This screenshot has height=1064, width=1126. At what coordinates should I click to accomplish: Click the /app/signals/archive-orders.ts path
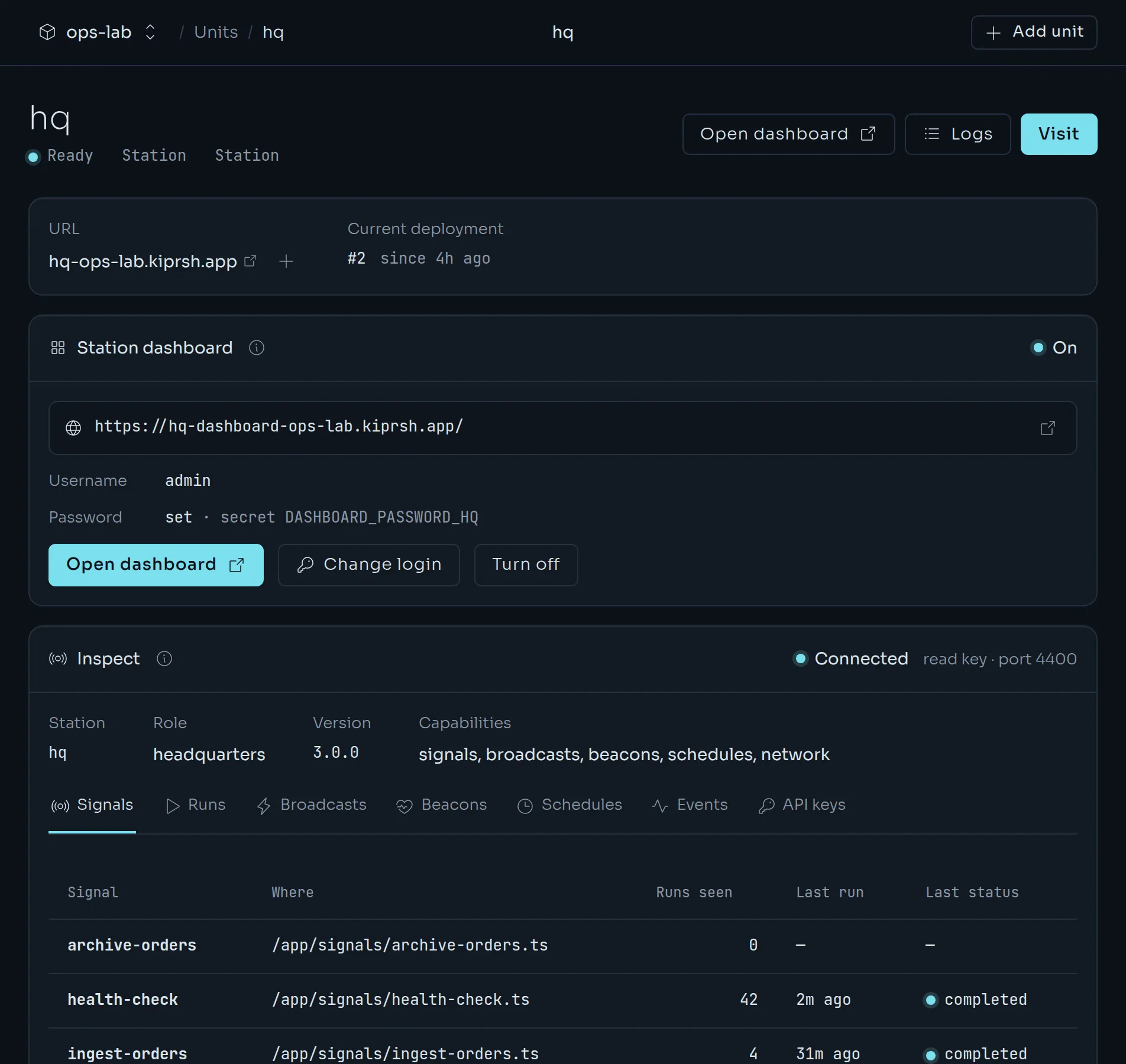(410, 945)
